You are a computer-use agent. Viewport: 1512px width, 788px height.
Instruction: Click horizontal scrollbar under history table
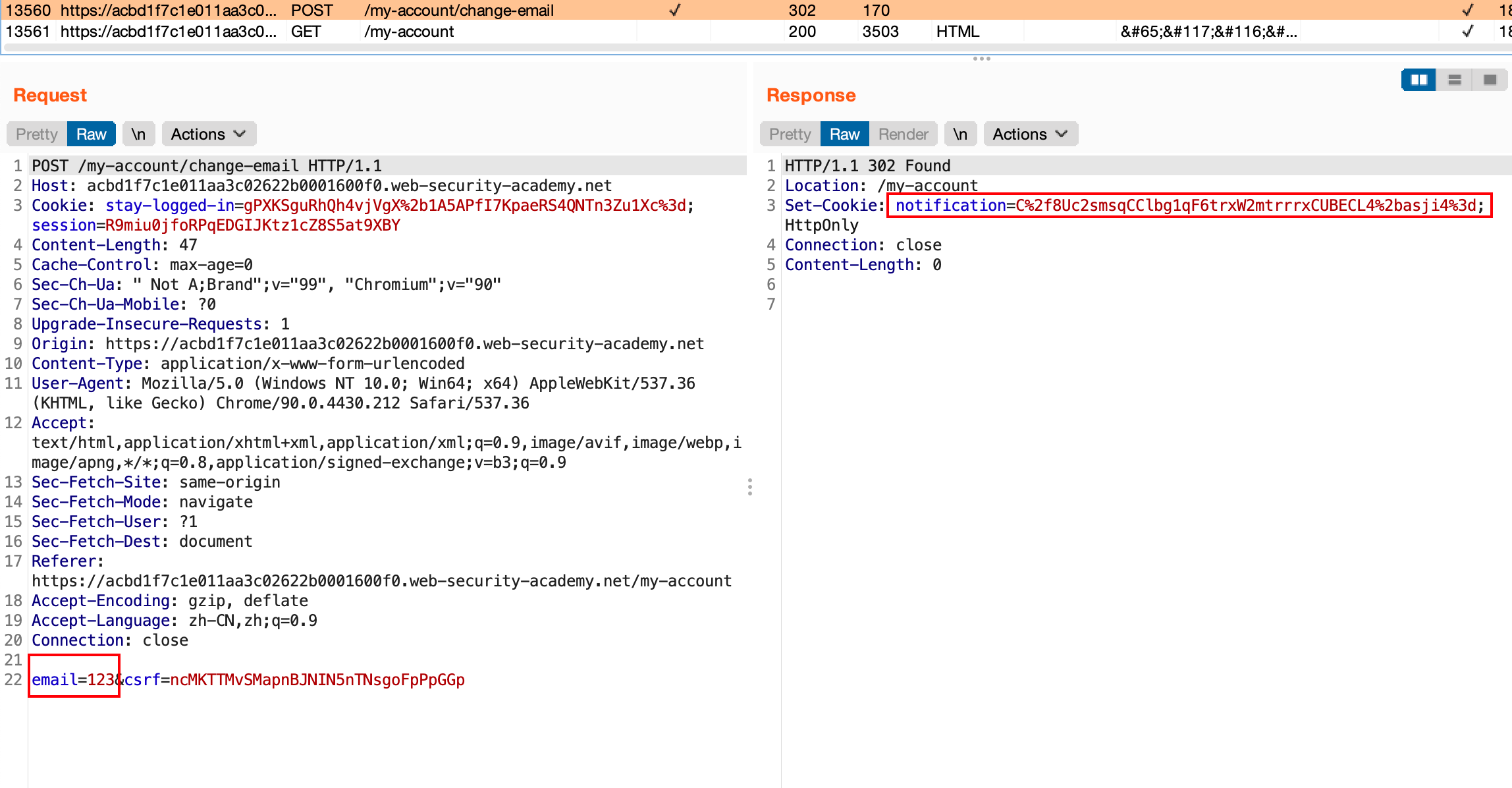tap(751, 47)
